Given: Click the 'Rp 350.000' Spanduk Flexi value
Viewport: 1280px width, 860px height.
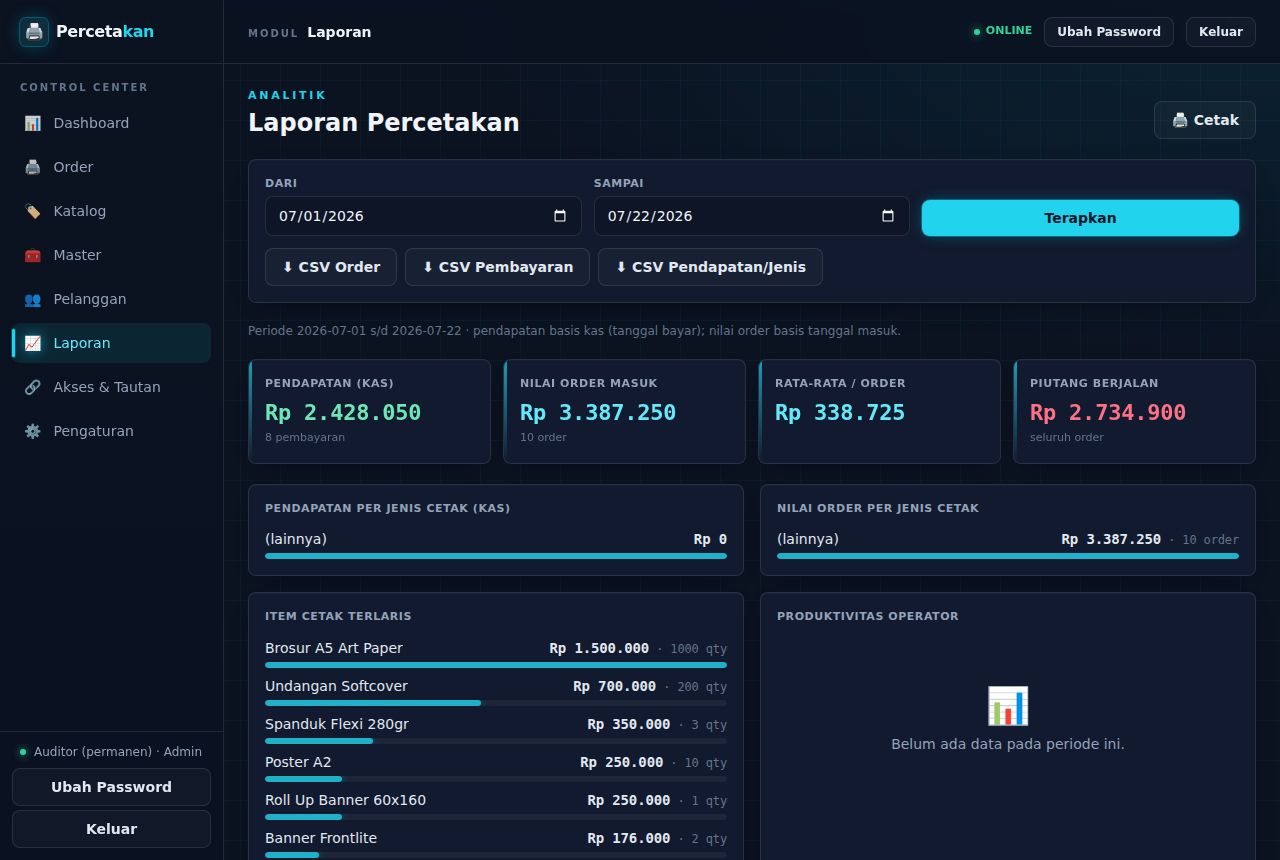Looking at the screenshot, I should 629,724.
